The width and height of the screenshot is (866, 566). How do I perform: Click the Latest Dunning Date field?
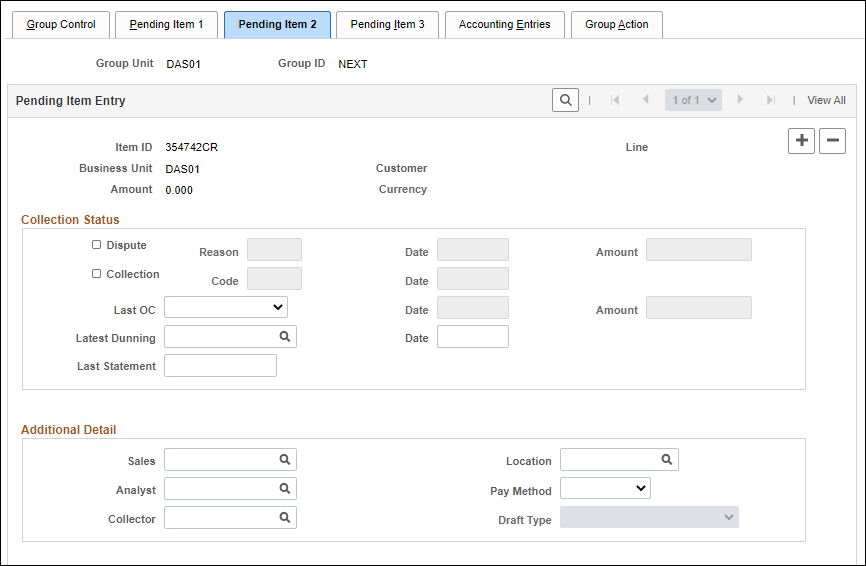473,336
